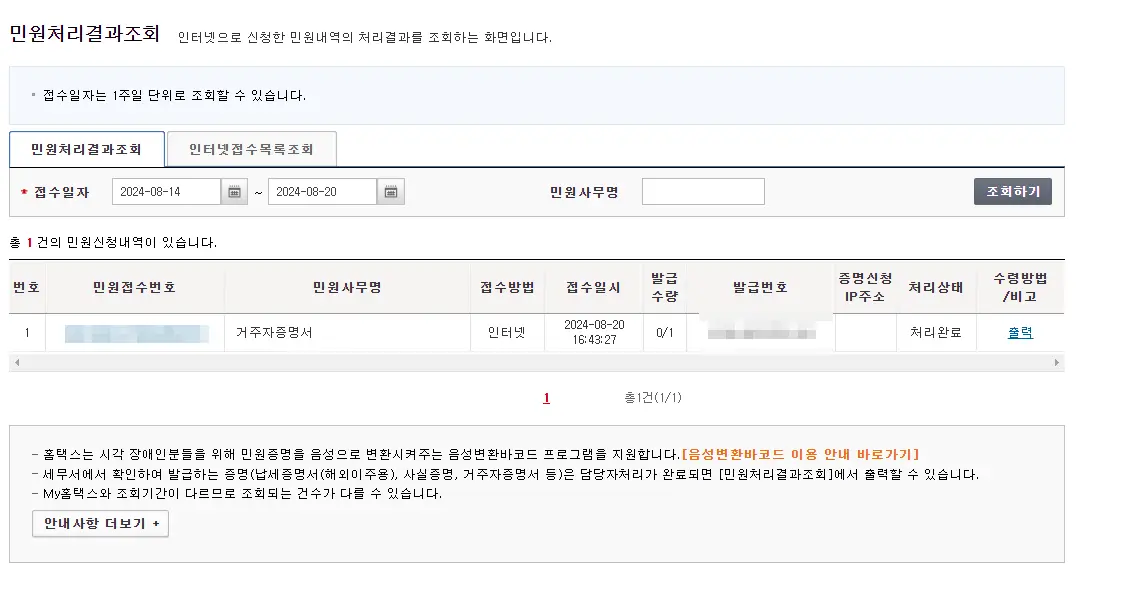The image size is (1132, 589).
Task: Click the 조회하기 search button
Action: tap(1013, 191)
